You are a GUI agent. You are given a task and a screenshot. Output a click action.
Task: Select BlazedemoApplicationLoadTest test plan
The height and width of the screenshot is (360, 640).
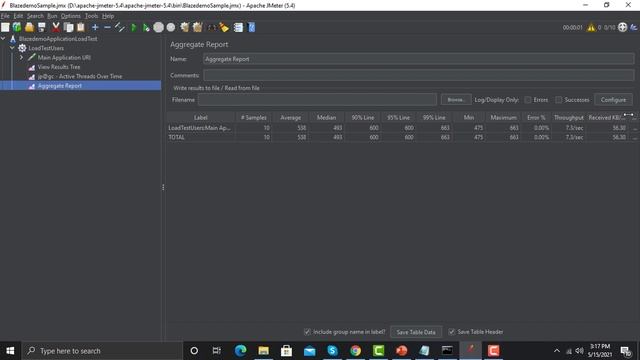58,39
